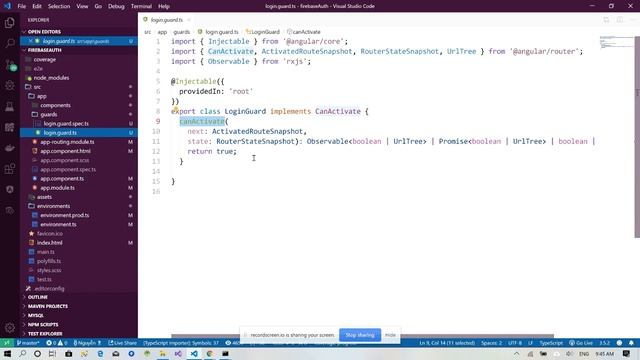Click the Live Share status bar item
Screen dimensions: 640x360
[122, 343]
